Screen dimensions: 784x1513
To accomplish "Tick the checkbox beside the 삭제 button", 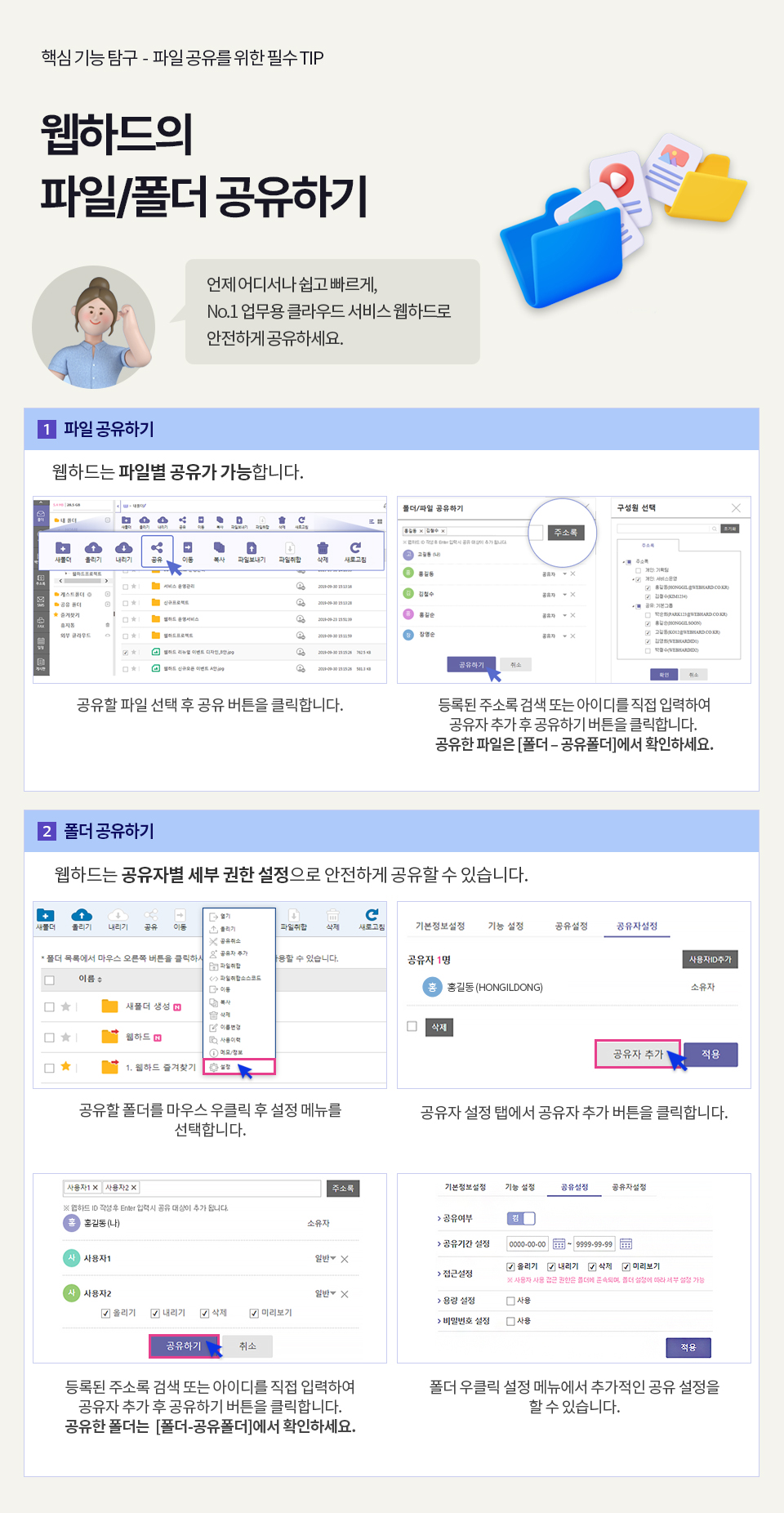I will pos(412,1026).
